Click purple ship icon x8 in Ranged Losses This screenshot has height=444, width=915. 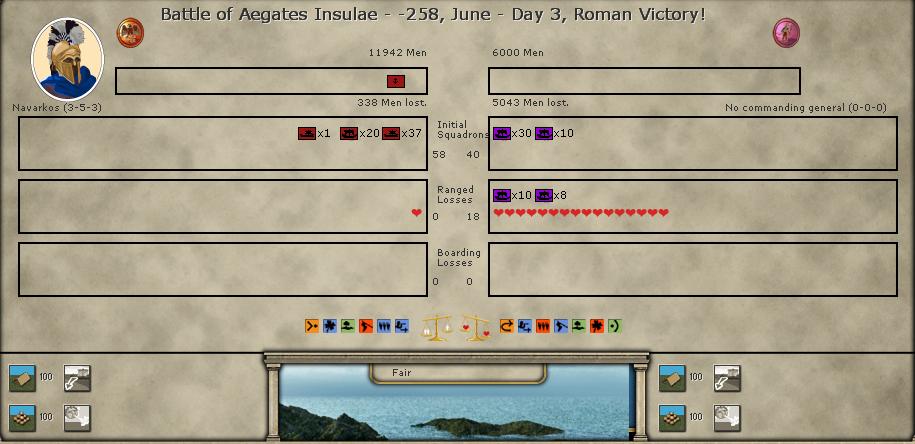[544, 196]
